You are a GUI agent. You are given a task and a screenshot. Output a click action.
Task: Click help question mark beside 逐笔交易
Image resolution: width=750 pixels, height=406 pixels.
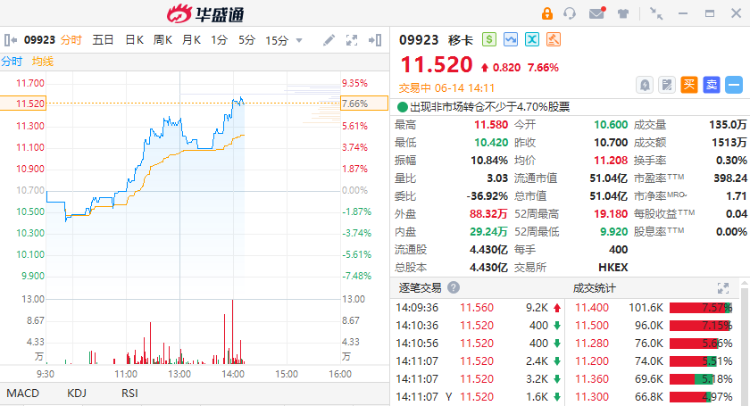453,287
